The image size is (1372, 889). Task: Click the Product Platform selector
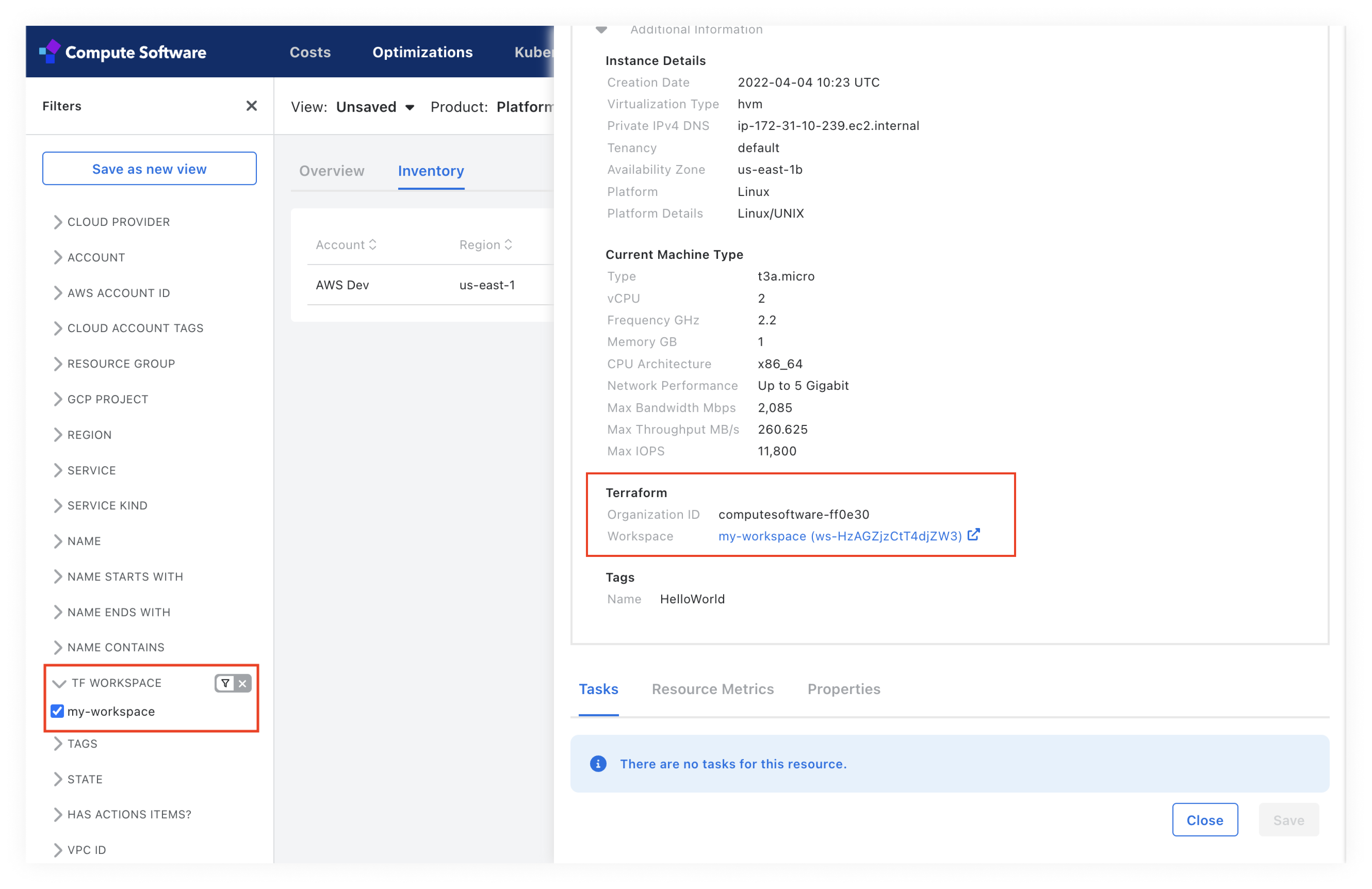click(x=525, y=107)
